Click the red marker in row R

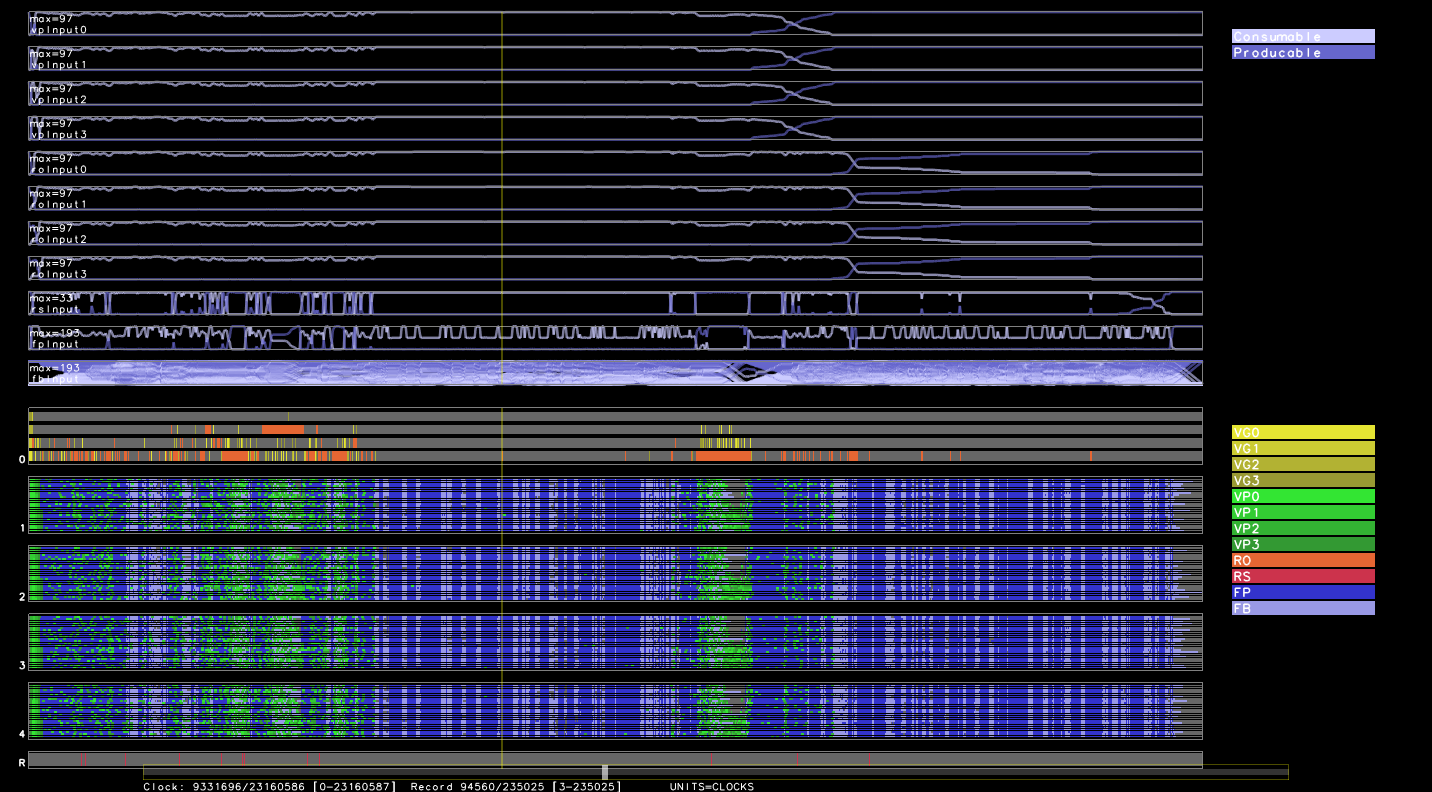point(243,760)
